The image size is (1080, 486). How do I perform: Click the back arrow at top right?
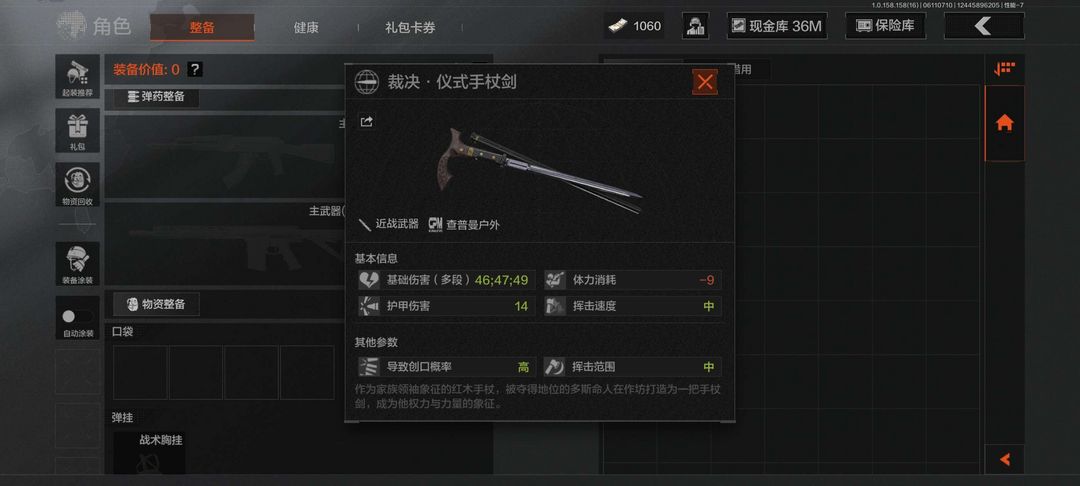pos(984,26)
